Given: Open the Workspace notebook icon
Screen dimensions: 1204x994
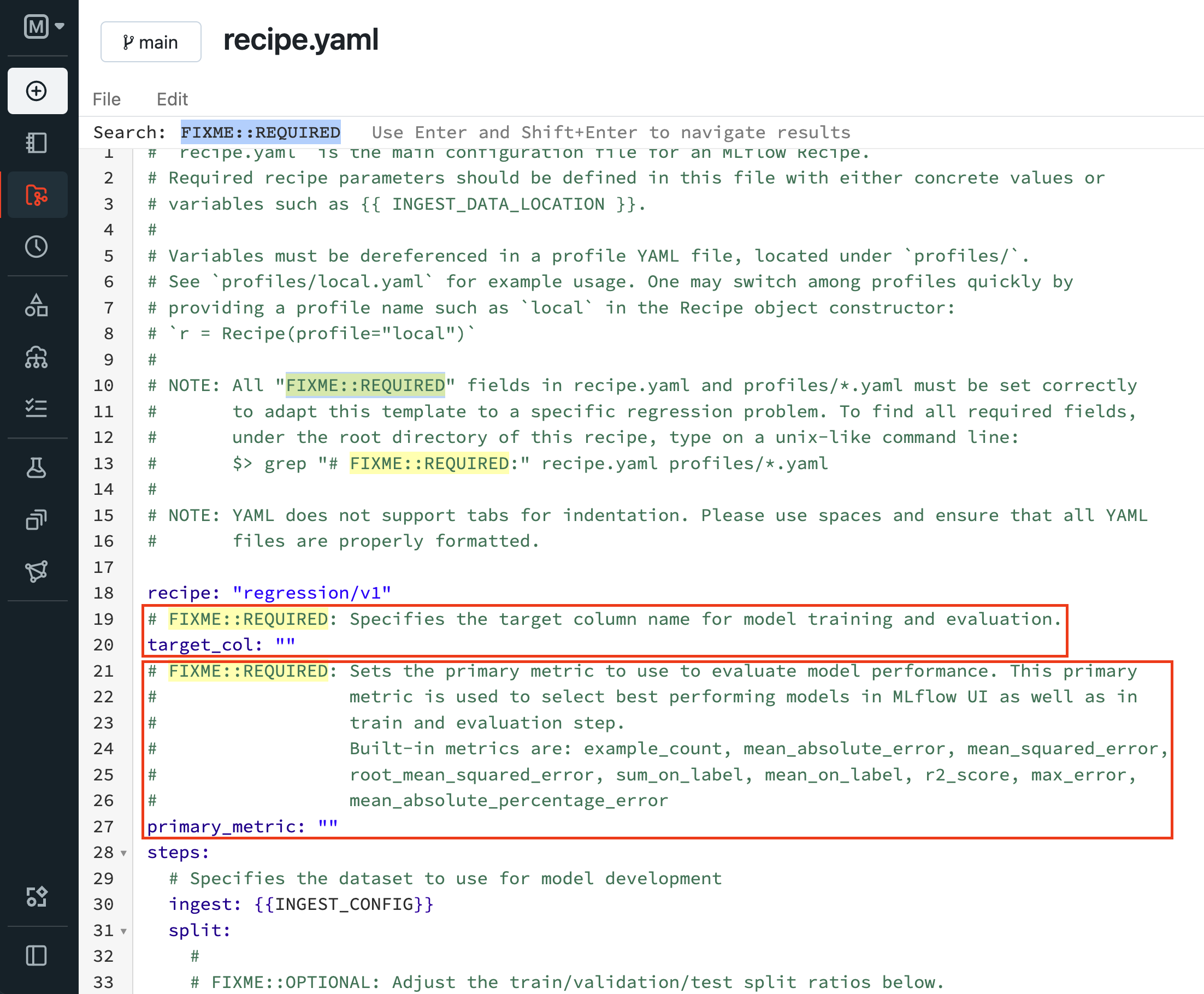Looking at the screenshot, I should (x=37, y=143).
